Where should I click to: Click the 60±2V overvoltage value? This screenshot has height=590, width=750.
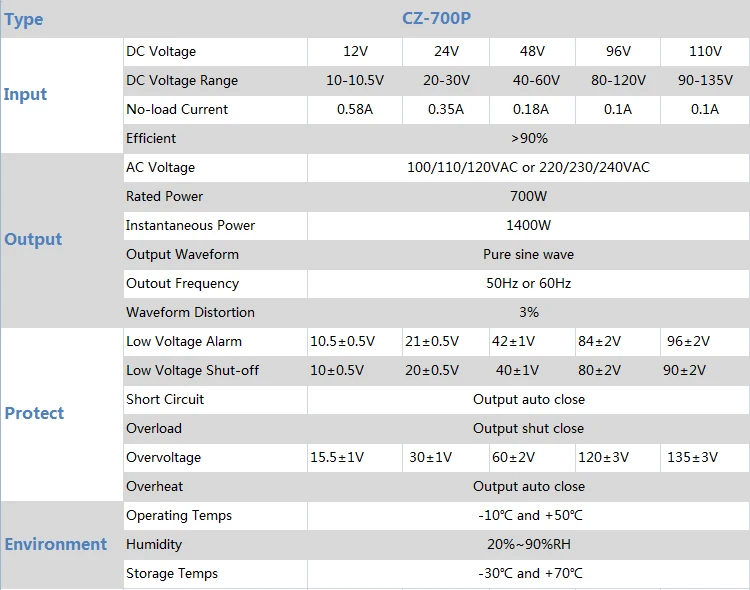coord(514,457)
